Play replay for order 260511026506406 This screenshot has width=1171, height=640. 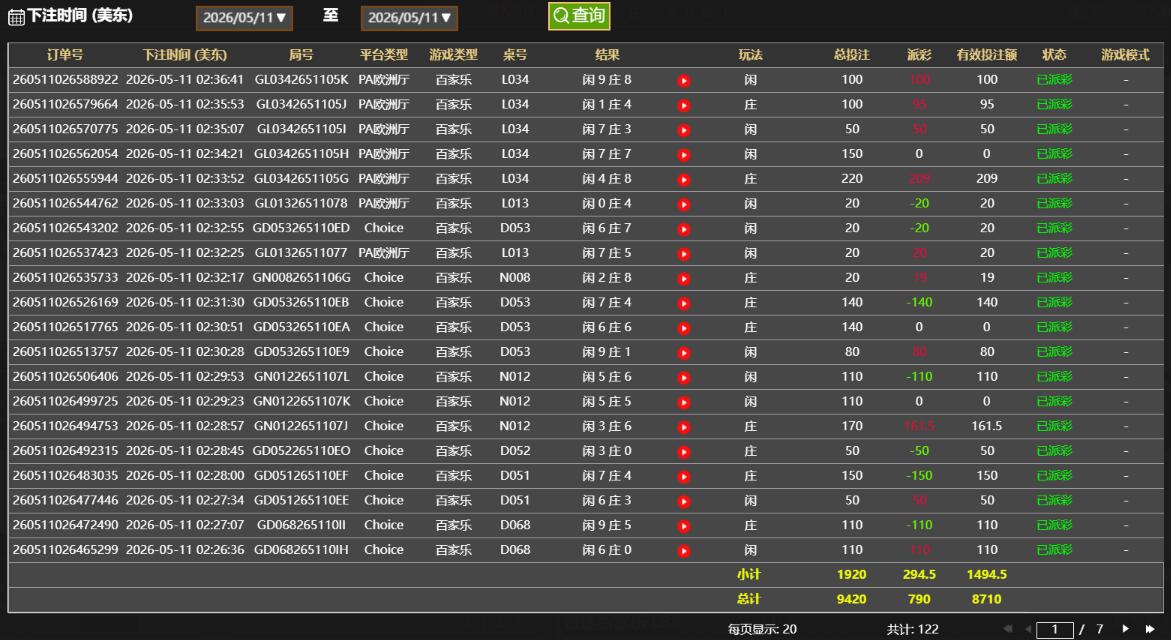(x=683, y=377)
